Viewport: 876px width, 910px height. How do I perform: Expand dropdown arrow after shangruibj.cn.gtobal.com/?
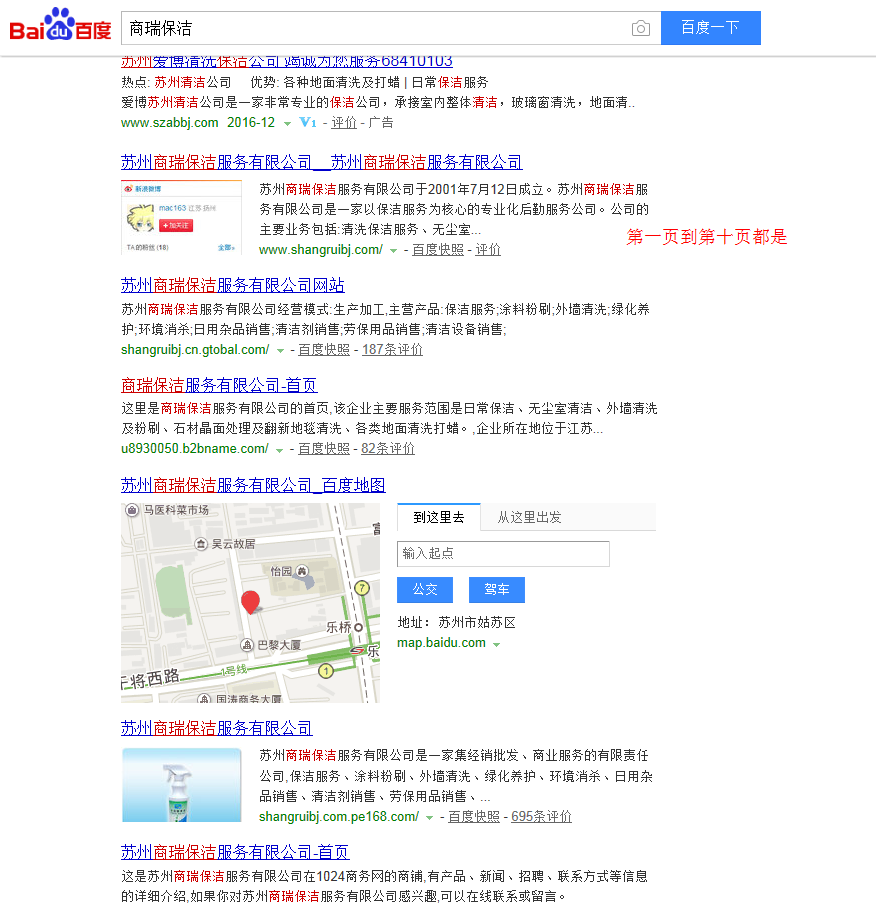(x=280, y=351)
